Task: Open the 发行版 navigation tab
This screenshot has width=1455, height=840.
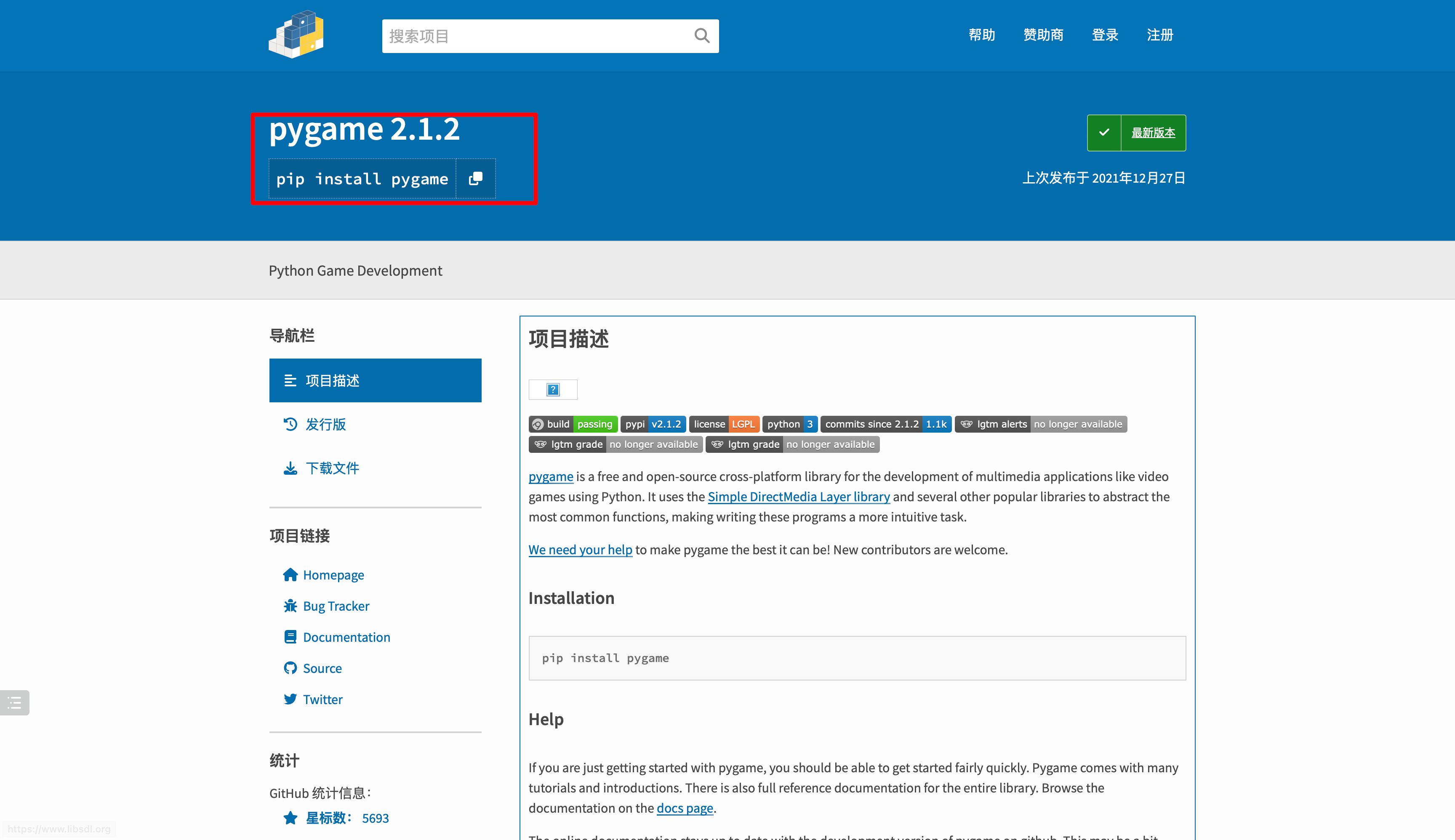Action: point(375,424)
